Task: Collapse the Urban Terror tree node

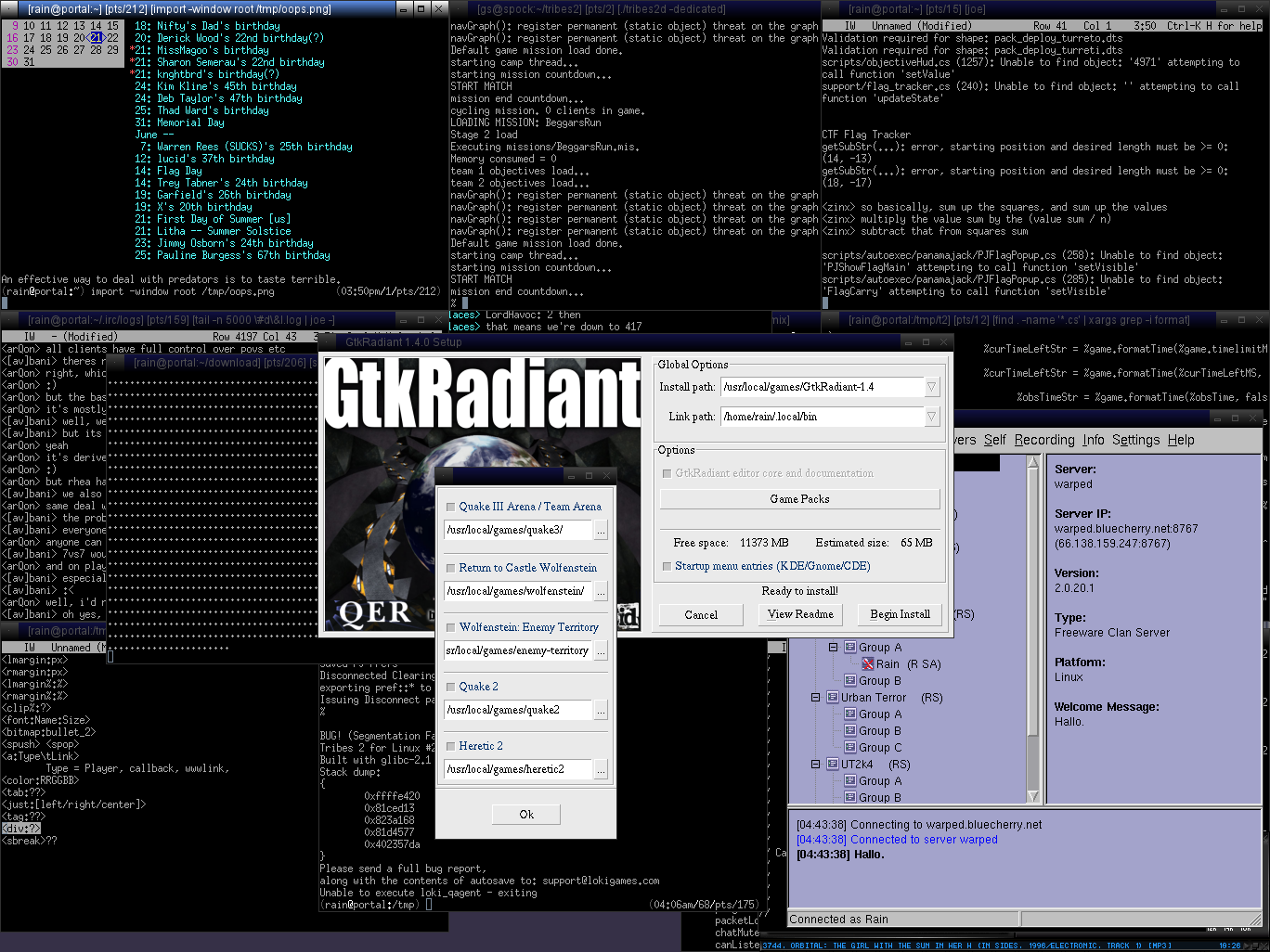Action: tap(815, 697)
